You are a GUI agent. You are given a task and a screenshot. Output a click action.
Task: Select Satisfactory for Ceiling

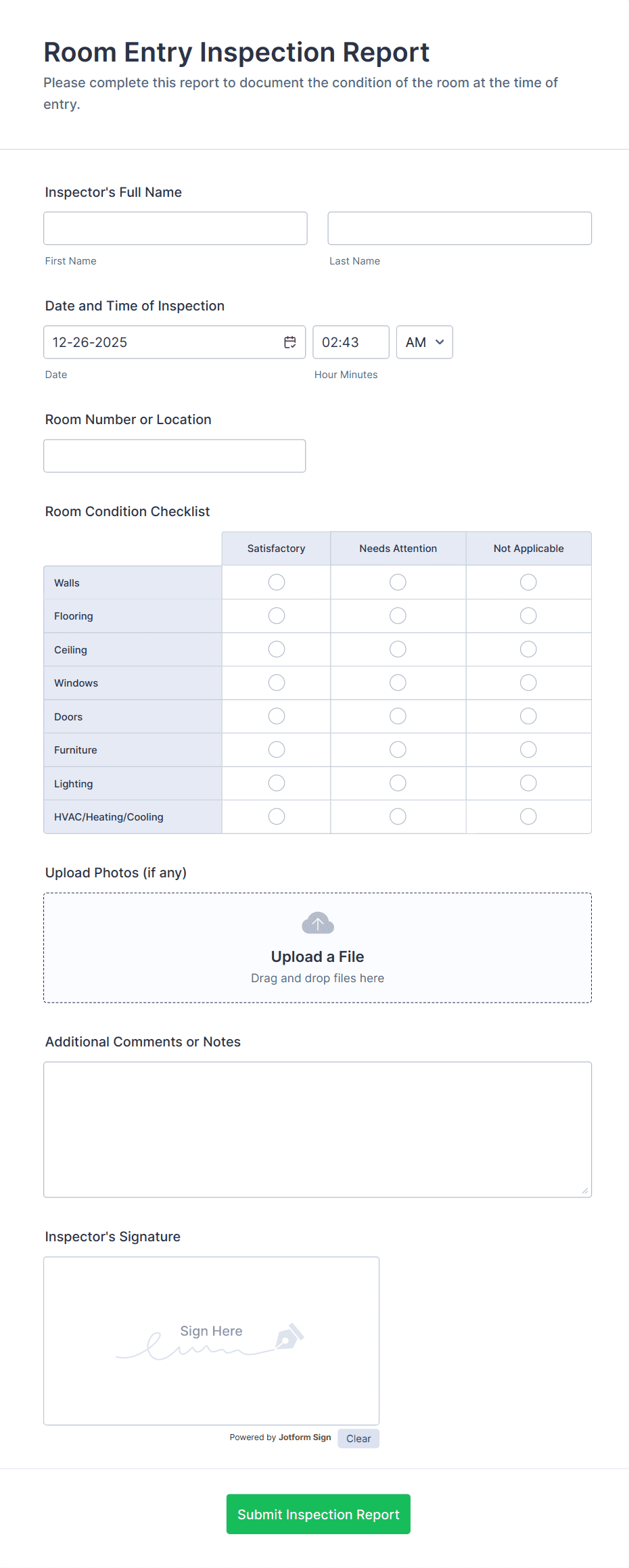click(x=276, y=649)
